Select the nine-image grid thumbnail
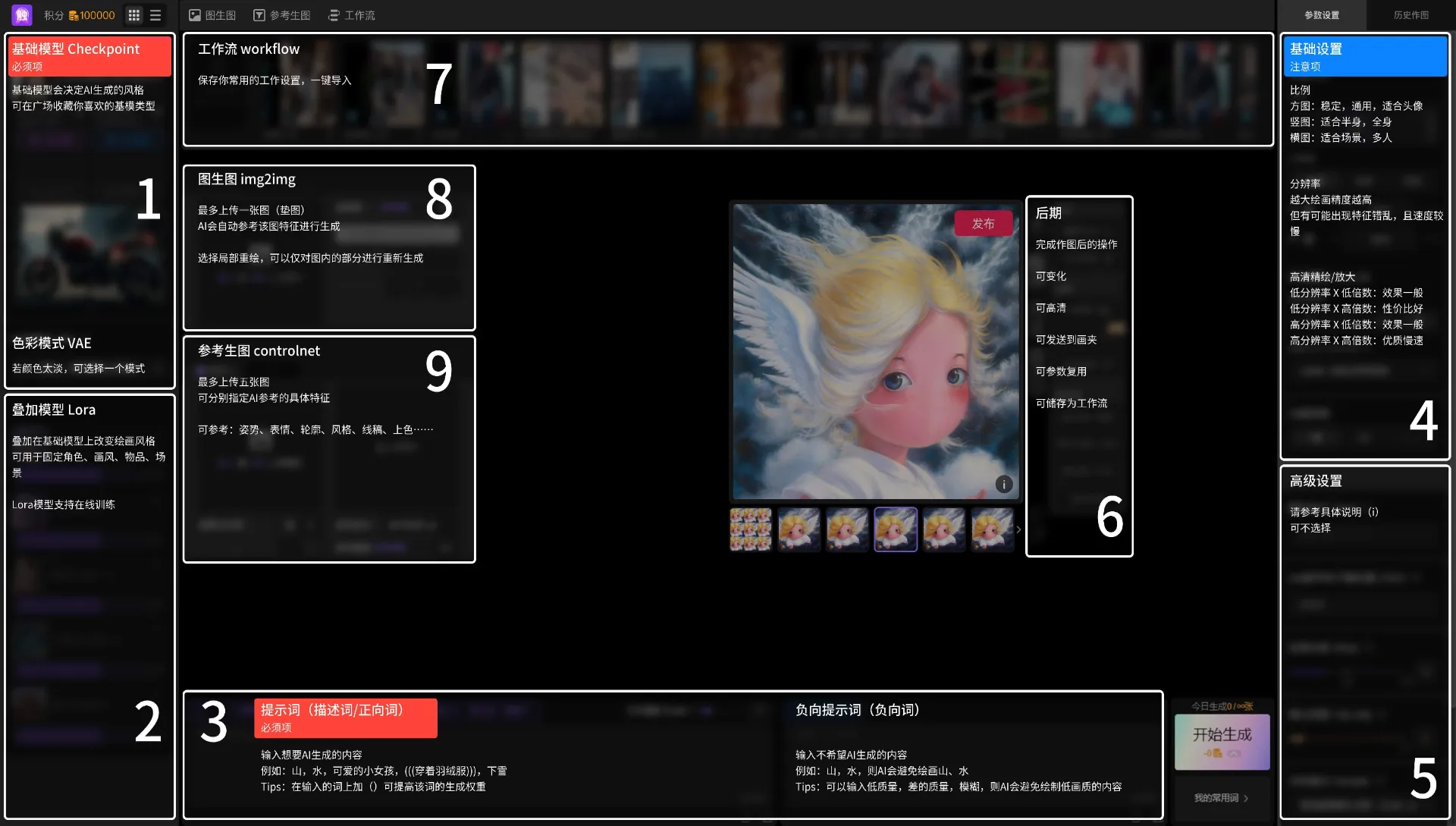 click(x=751, y=529)
